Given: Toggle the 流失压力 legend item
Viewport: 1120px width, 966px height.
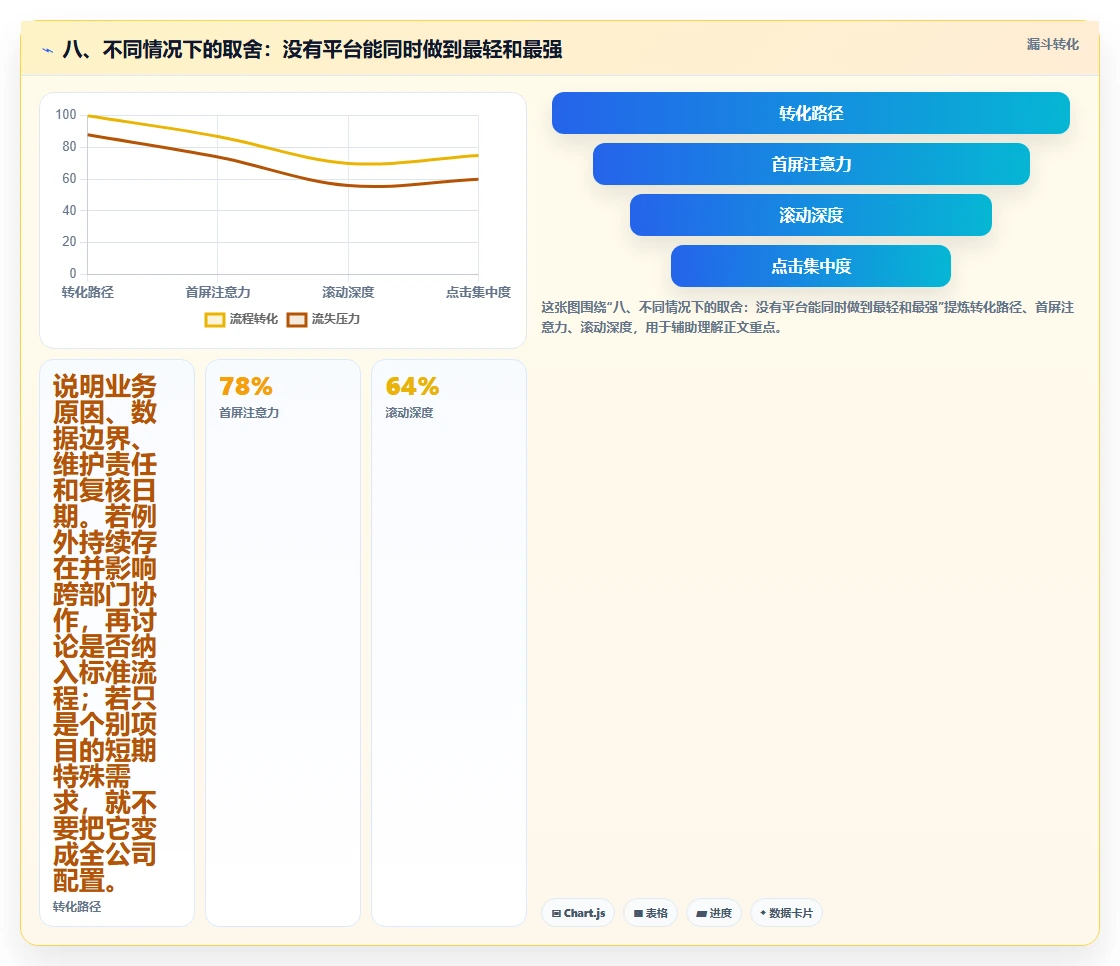Looking at the screenshot, I should (x=323, y=319).
